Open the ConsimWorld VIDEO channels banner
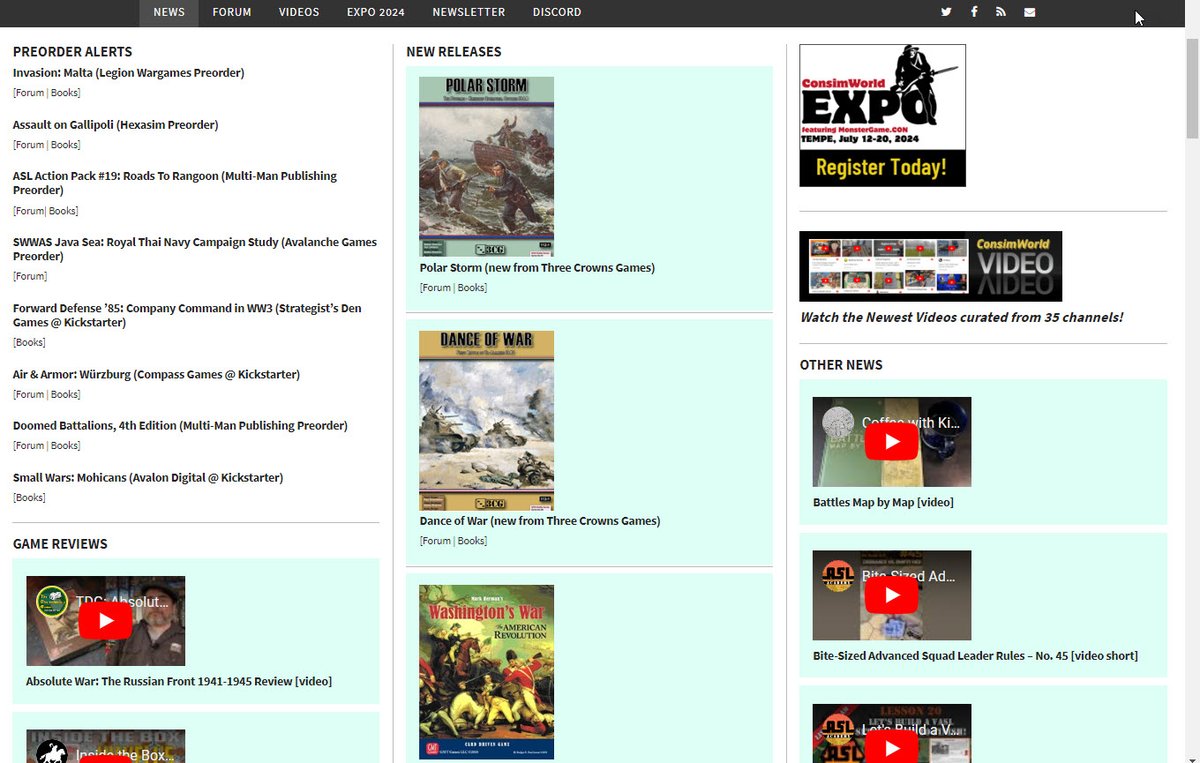 [x=930, y=266]
